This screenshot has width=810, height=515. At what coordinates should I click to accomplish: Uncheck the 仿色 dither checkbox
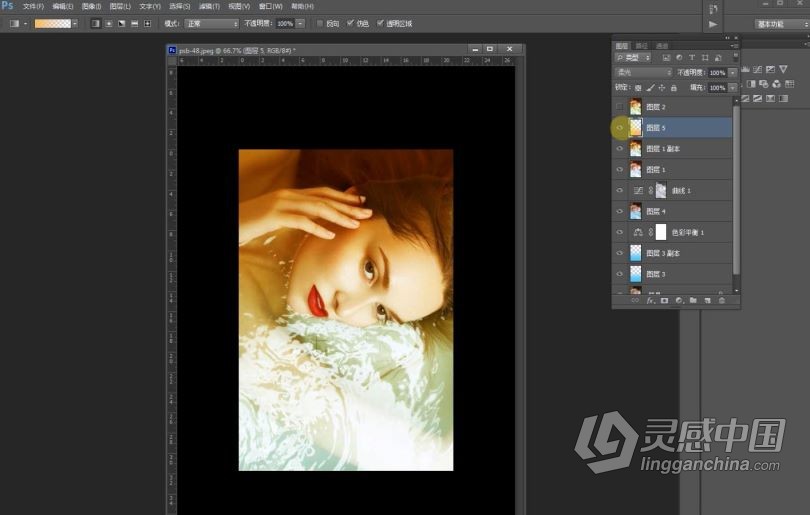(x=350, y=23)
